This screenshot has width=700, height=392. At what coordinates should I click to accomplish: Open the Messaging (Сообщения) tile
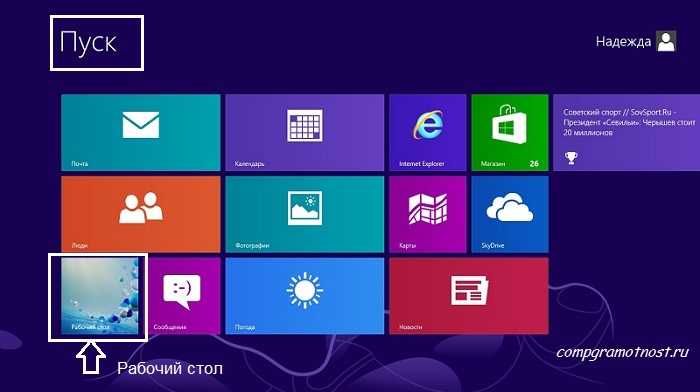(x=185, y=296)
